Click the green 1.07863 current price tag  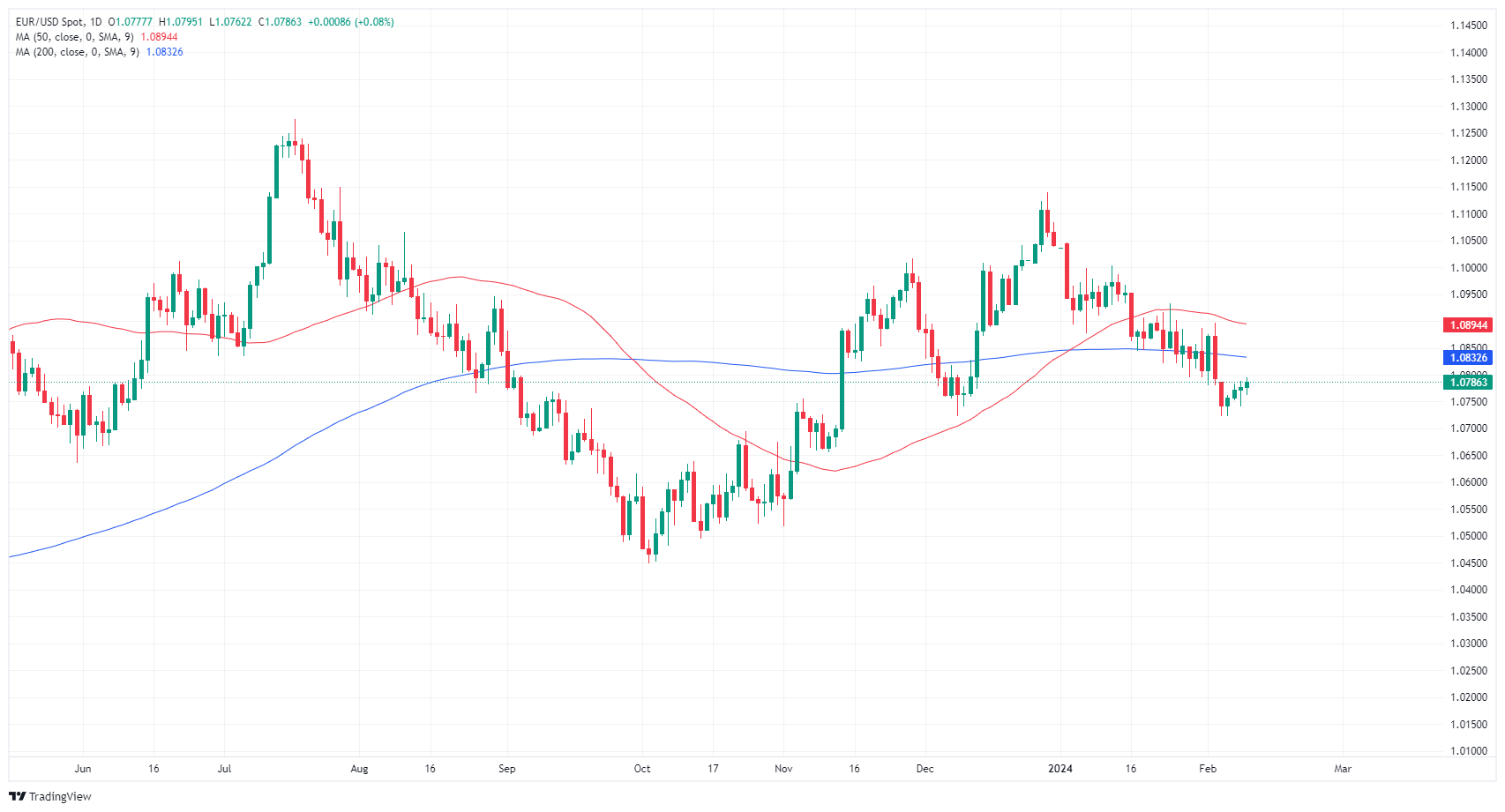click(1468, 382)
